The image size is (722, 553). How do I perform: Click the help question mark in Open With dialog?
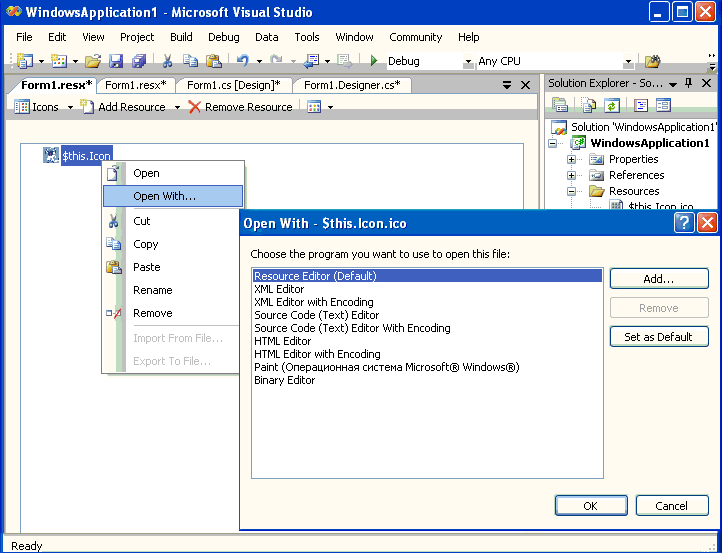[x=684, y=224]
